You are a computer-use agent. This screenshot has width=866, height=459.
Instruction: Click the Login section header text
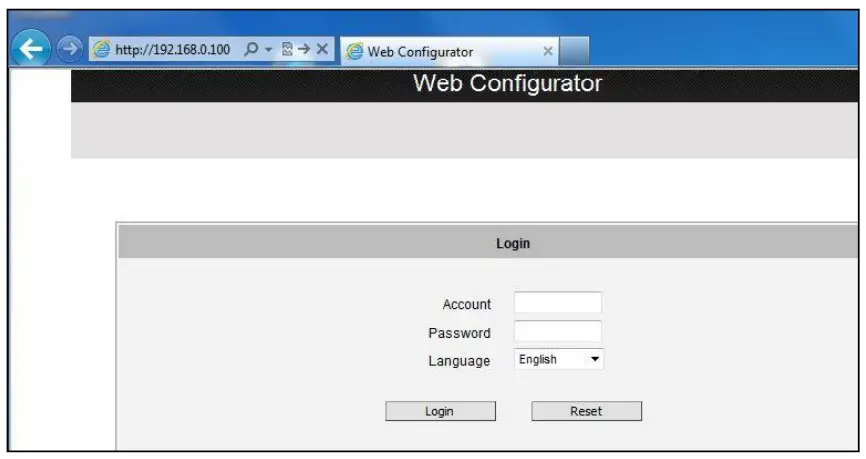513,244
